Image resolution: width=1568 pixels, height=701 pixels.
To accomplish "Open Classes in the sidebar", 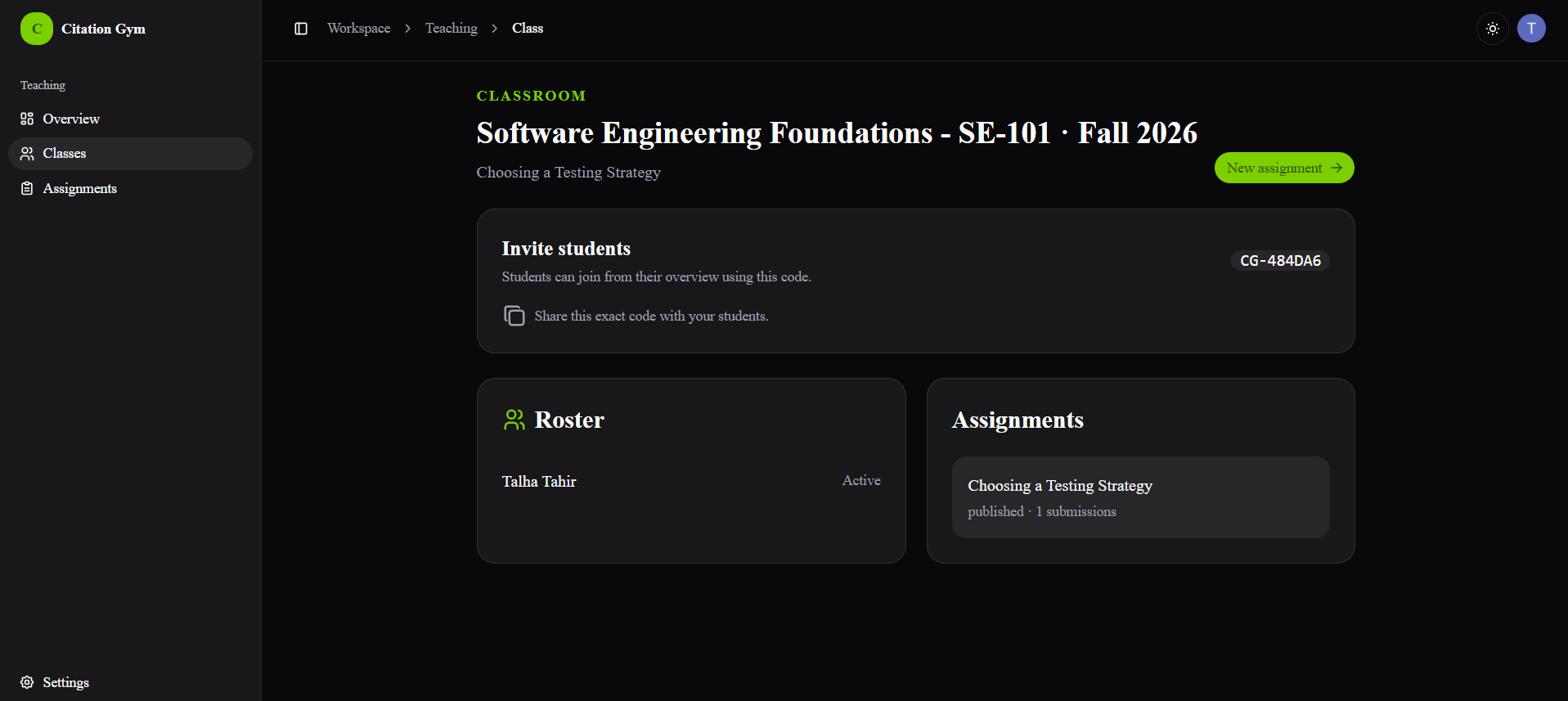I will tap(130, 154).
